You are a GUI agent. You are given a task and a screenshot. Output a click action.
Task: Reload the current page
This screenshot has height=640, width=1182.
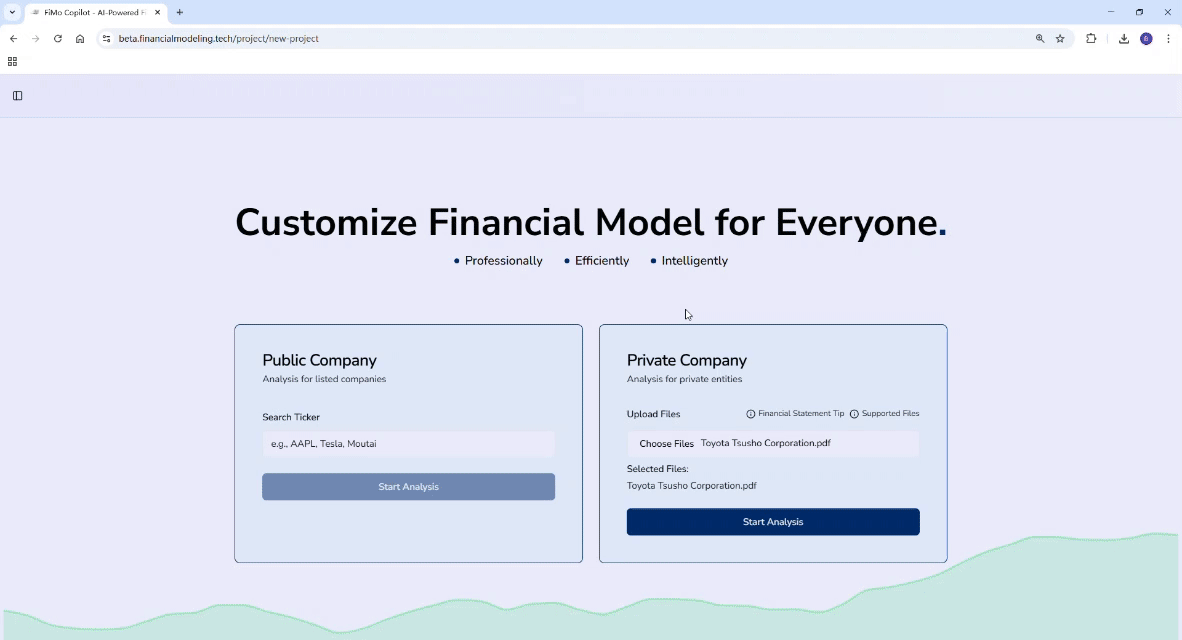point(57,38)
